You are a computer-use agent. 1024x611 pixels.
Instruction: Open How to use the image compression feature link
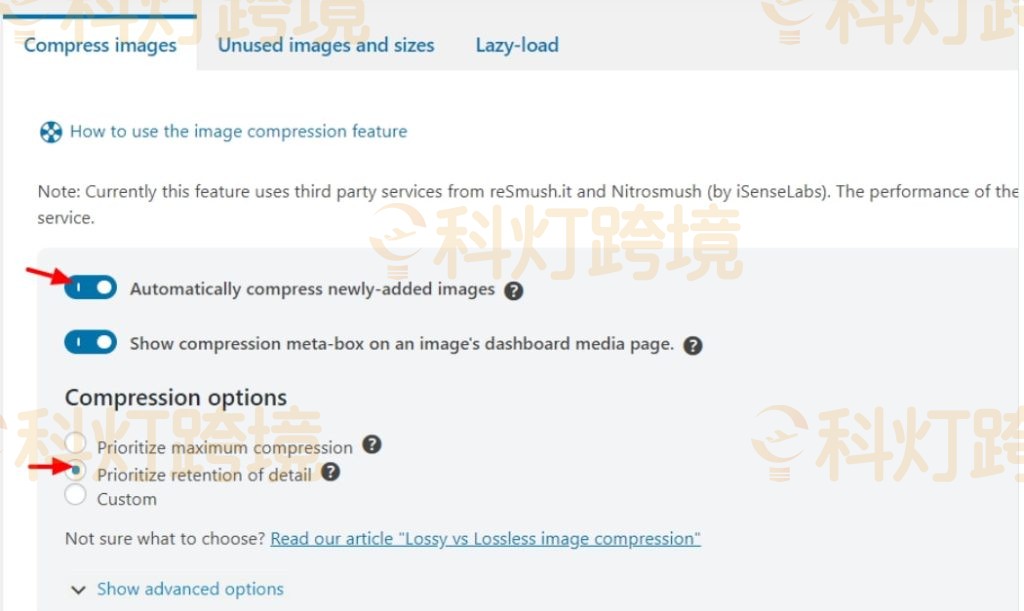pos(238,131)
